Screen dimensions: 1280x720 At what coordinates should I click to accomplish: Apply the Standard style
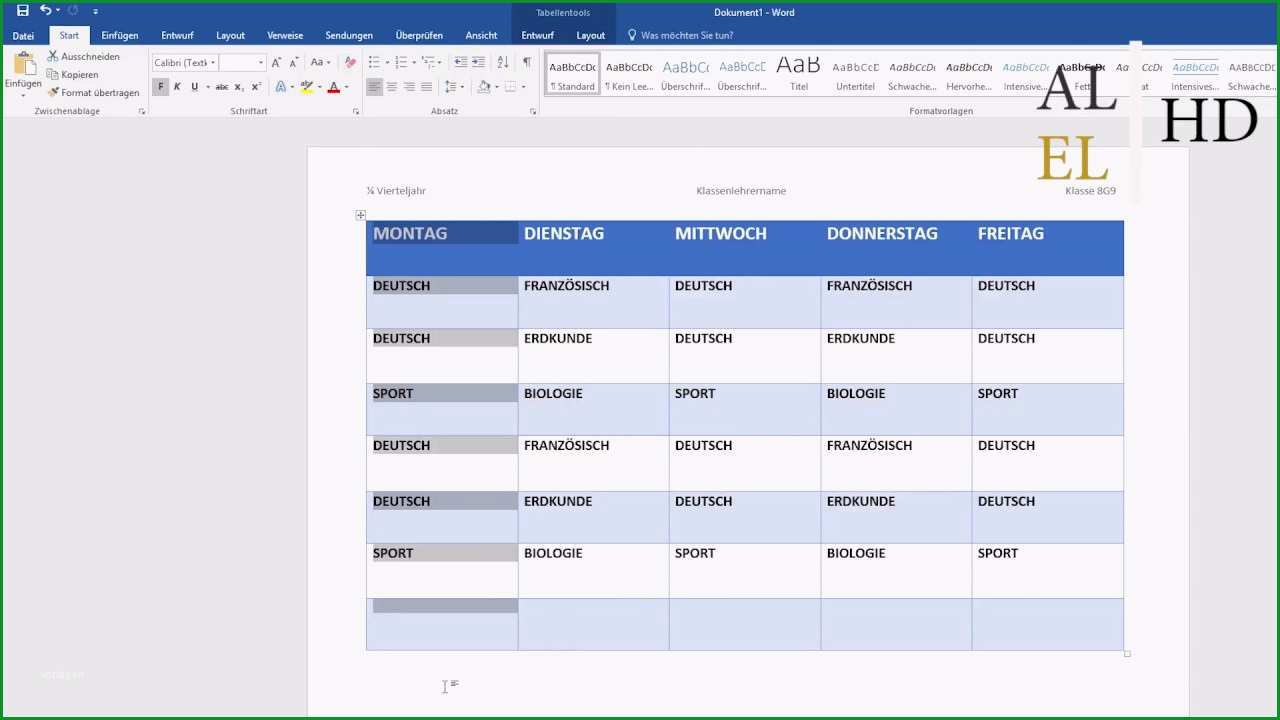click(x=572, y=74)
